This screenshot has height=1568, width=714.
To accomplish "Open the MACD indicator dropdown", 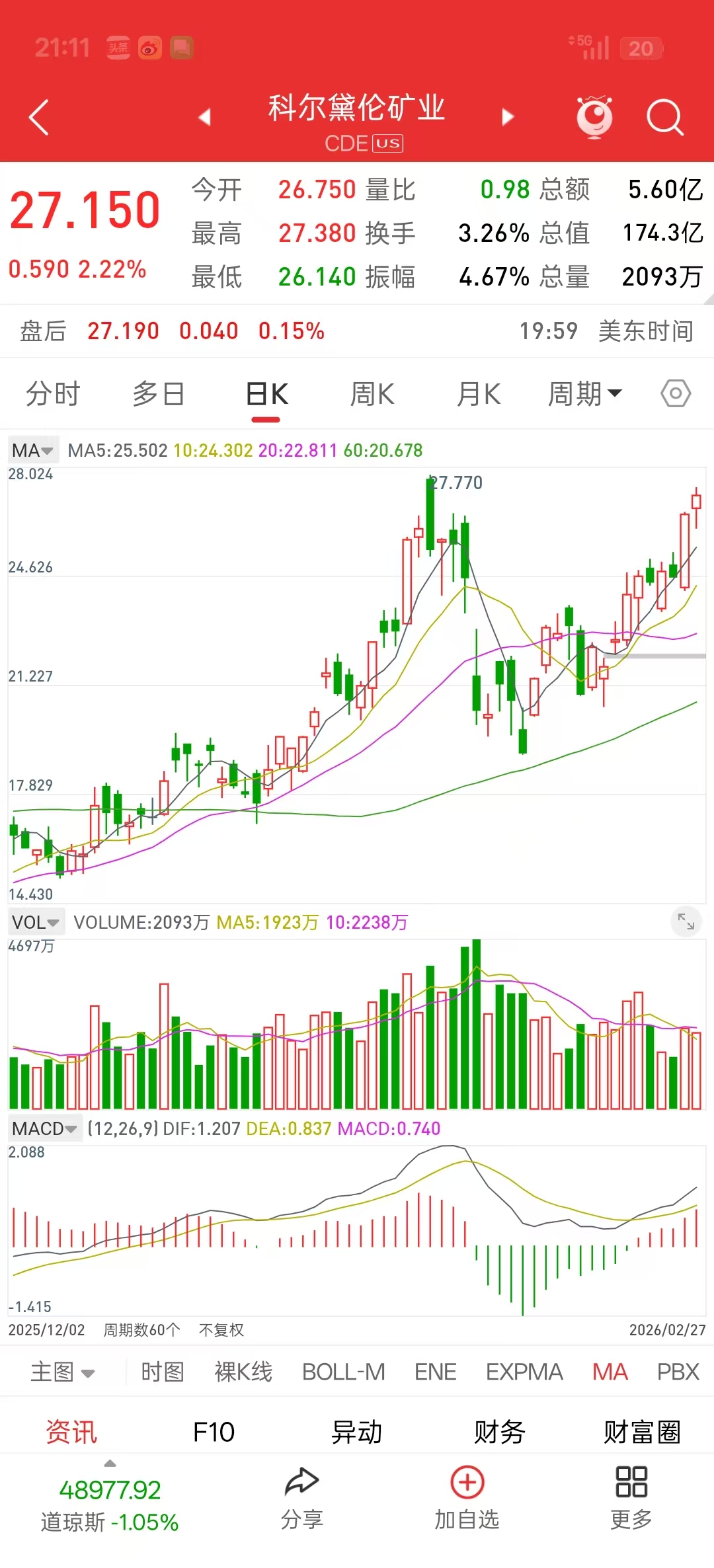I will point(44,1128).
